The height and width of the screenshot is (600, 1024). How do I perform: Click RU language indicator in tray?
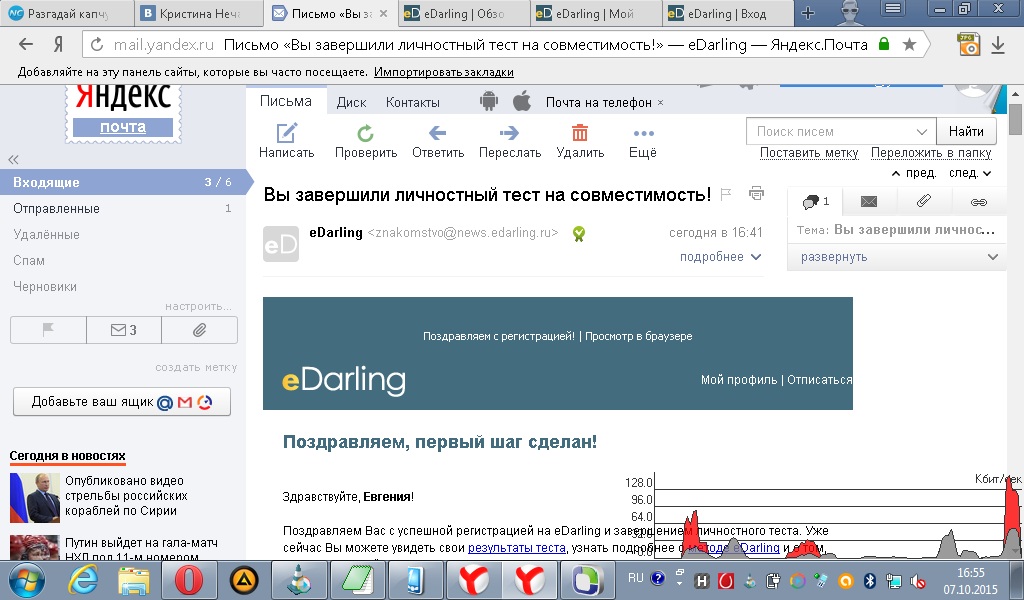click(635, 578)
